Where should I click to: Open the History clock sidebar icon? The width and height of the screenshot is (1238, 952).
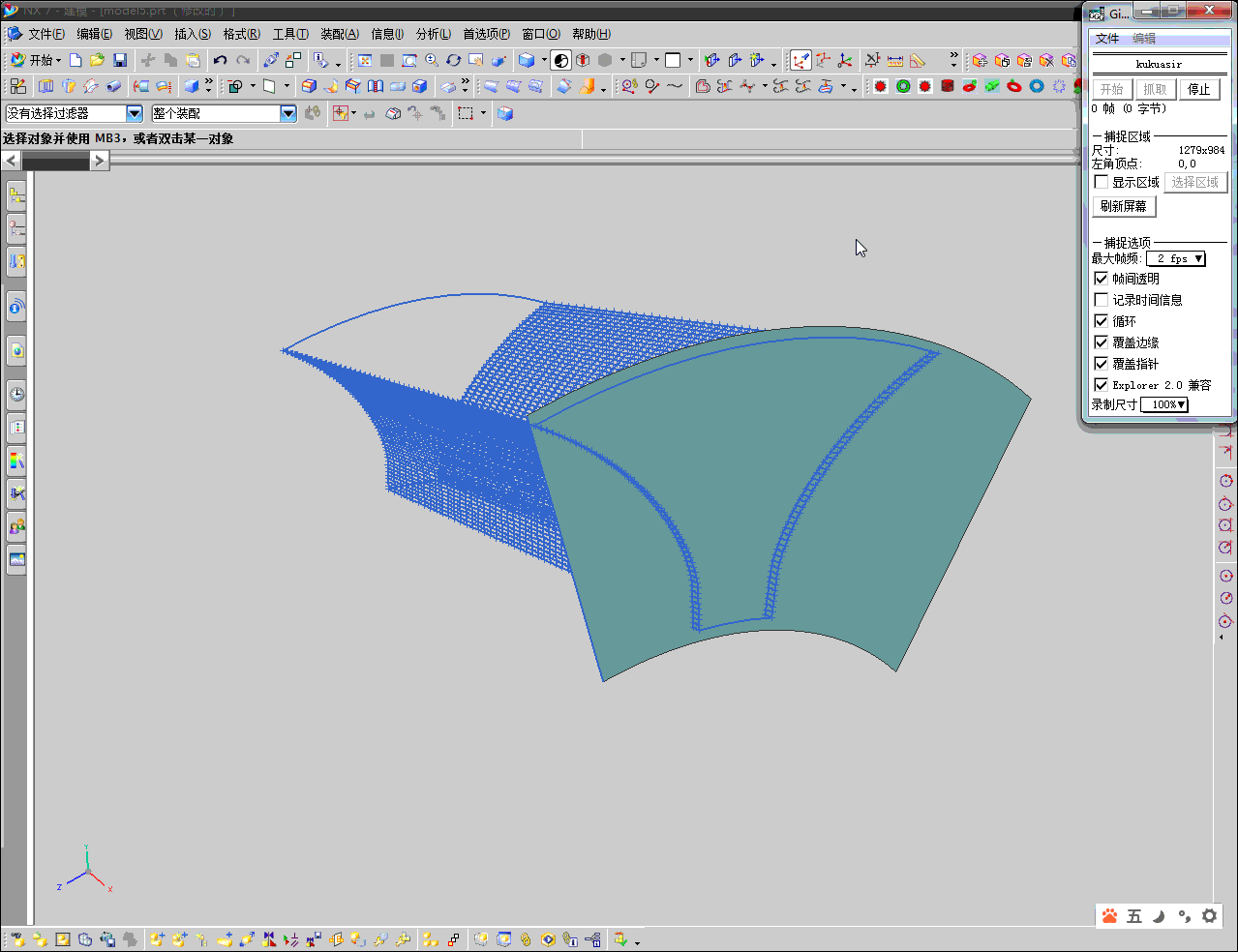[16, 394]
